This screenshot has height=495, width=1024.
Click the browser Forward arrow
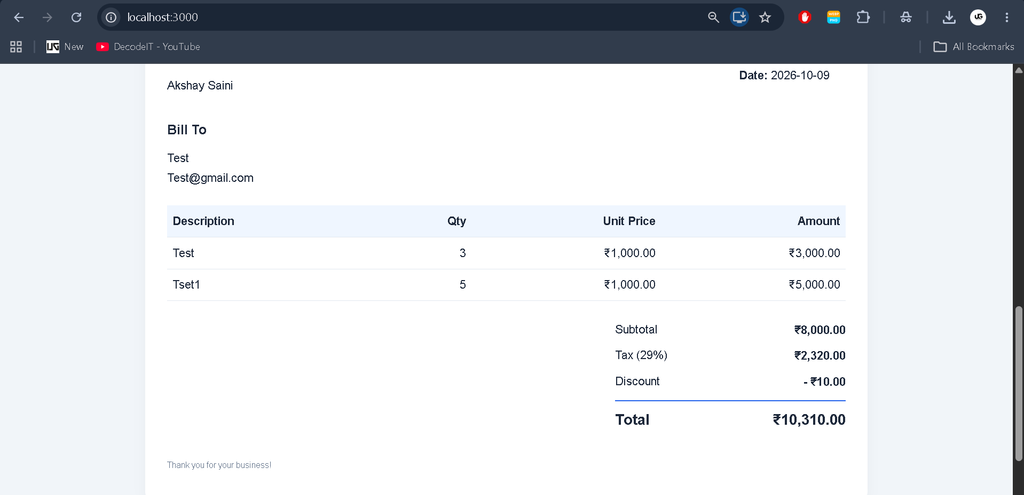pyautogui.click(x=47, y=18)
